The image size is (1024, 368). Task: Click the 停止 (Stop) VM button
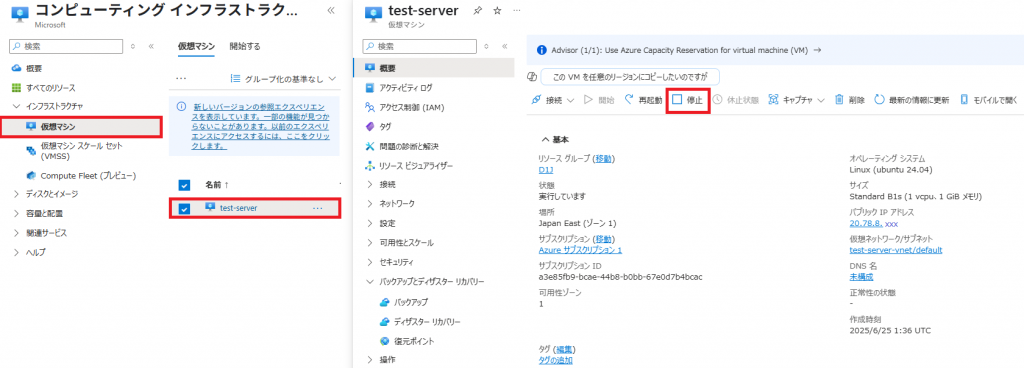pyautogui.click(x=688, y=100)
